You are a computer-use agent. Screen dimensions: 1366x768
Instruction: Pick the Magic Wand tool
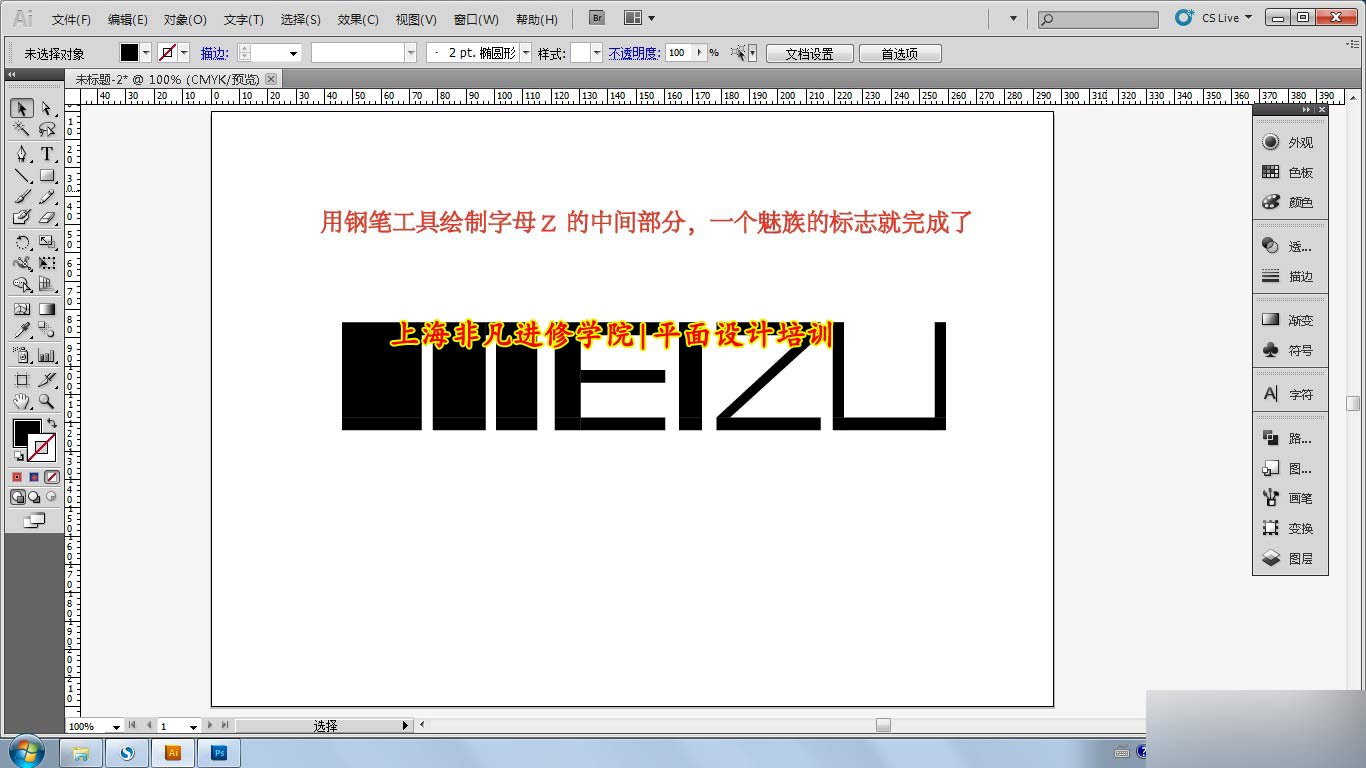tap(22, 130)
